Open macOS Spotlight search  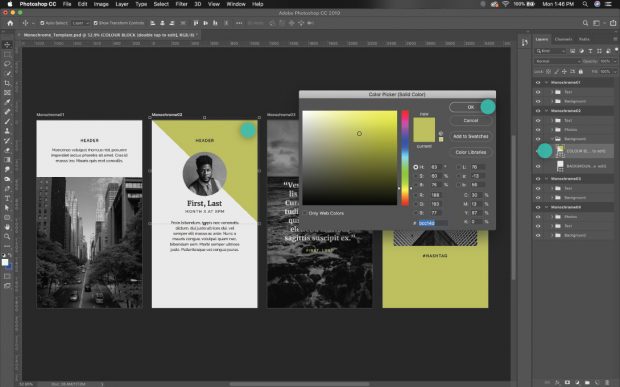tap(585, 4)
